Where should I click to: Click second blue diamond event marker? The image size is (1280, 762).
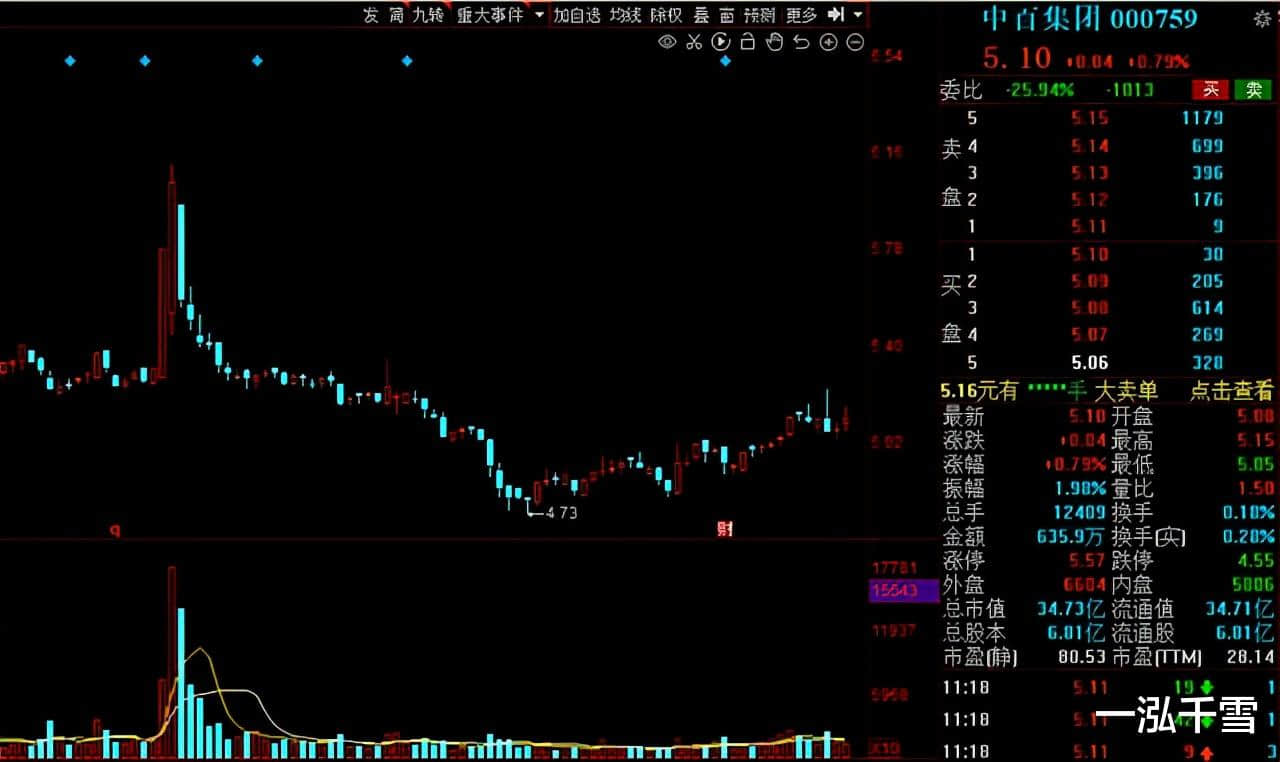point(145,61)
